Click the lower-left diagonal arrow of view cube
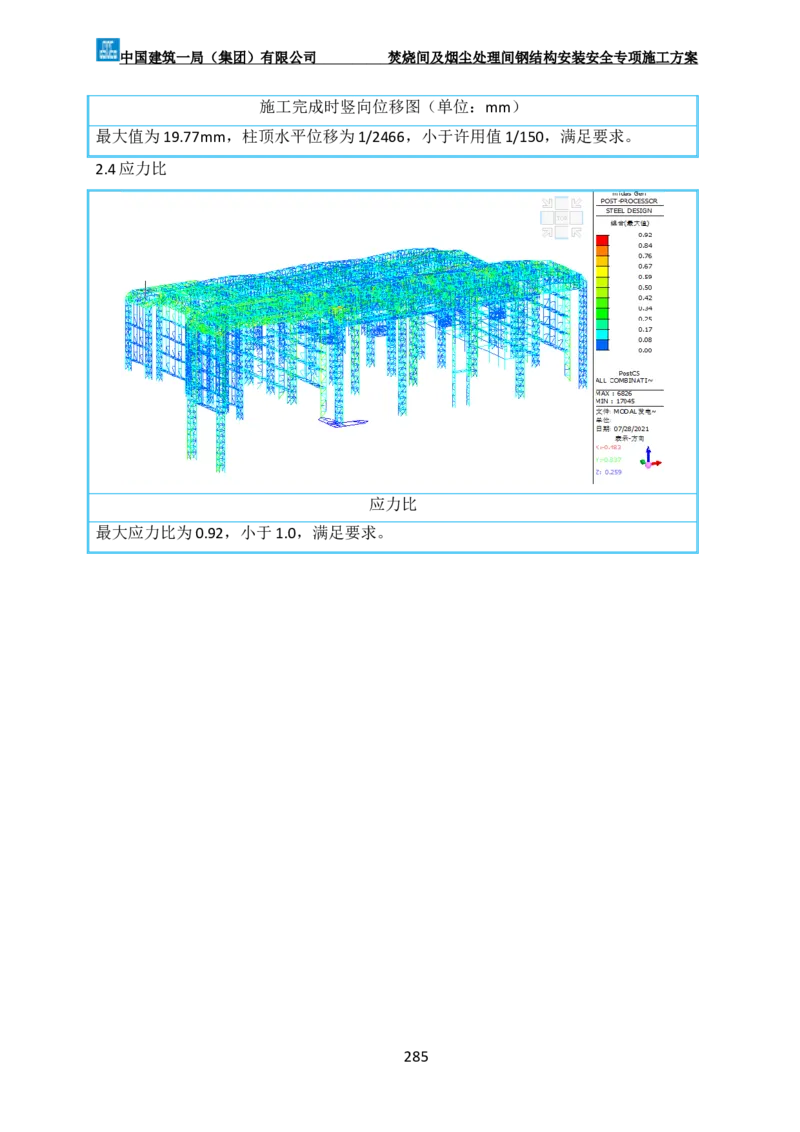The width and height of the screenshot is (800, 1132). (547, 232)
